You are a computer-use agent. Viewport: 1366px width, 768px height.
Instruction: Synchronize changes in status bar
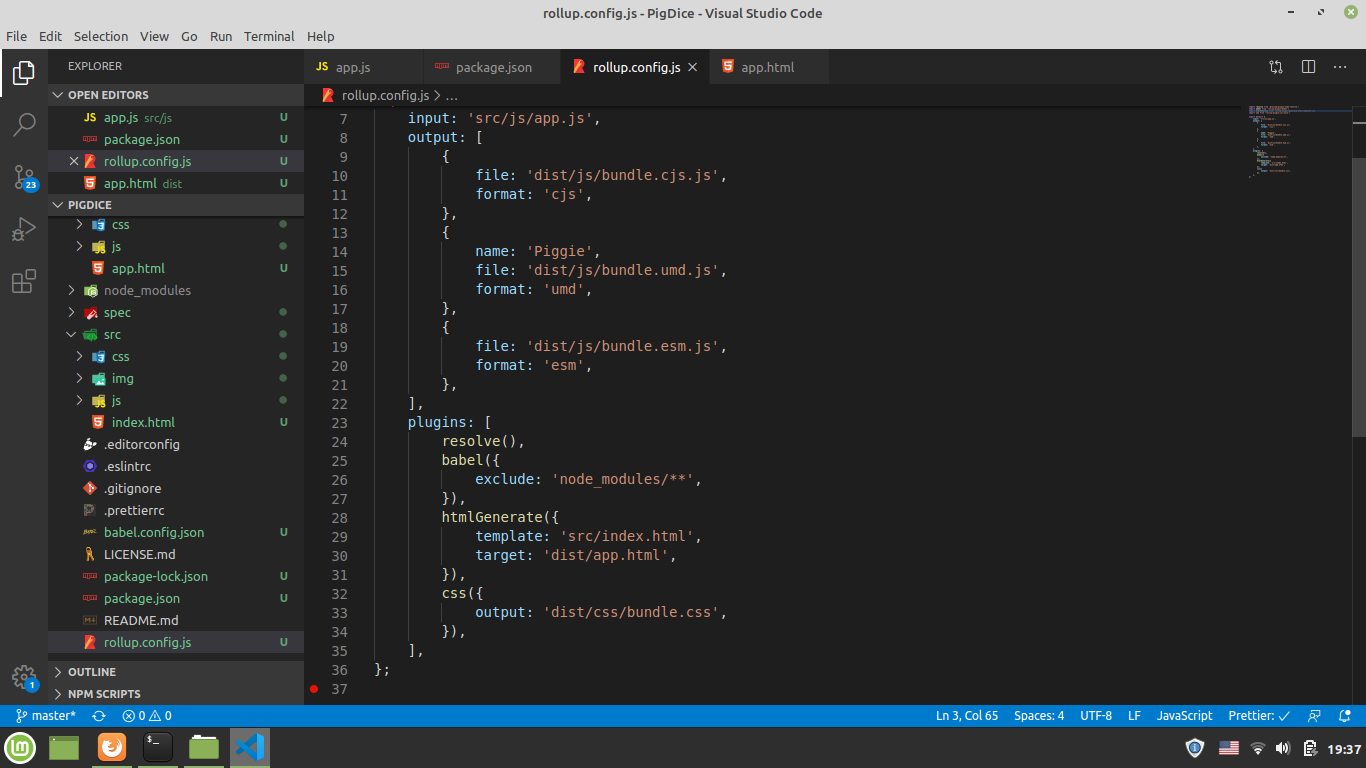[99, 716]
